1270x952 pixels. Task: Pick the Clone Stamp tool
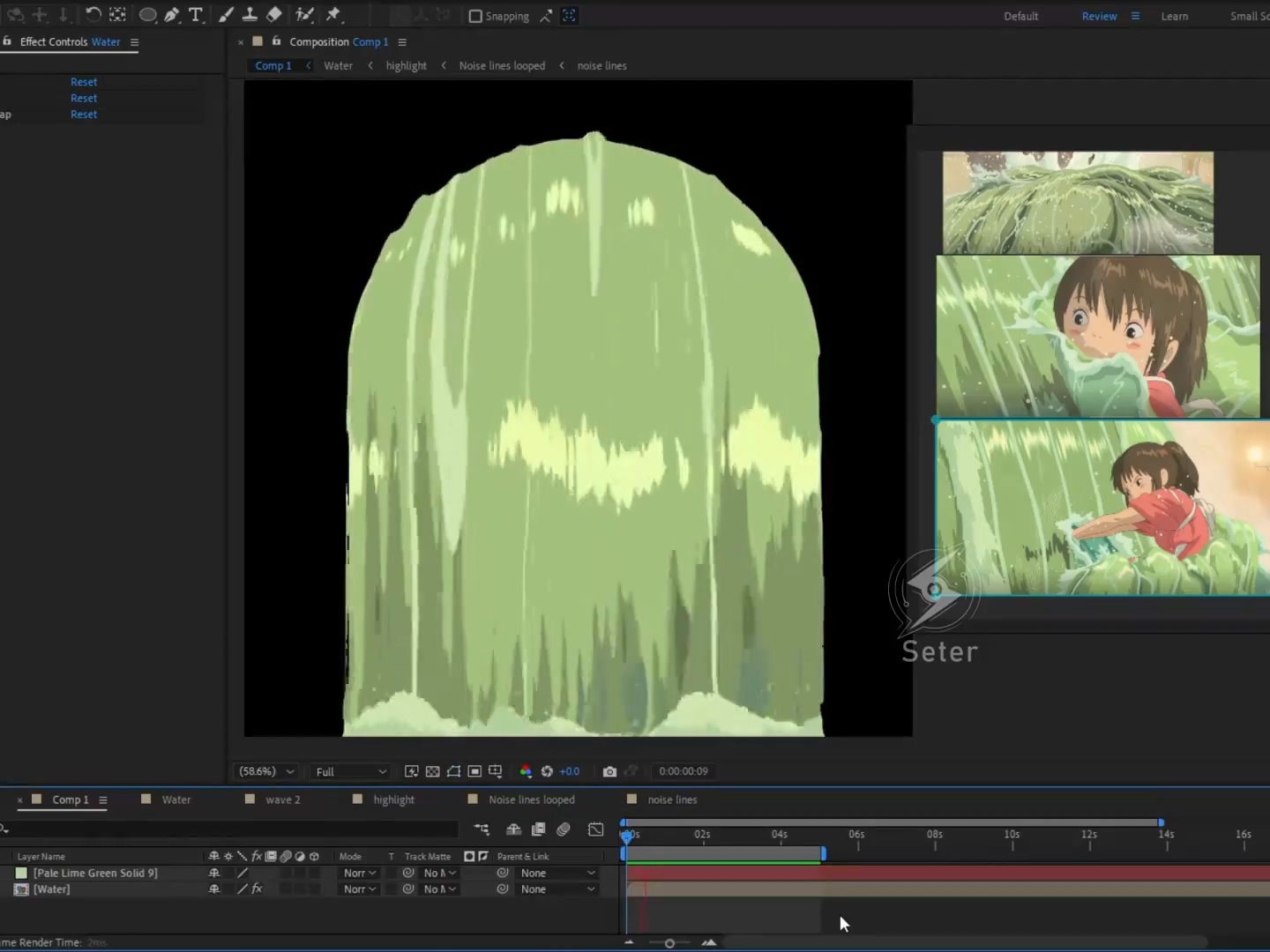250,15
